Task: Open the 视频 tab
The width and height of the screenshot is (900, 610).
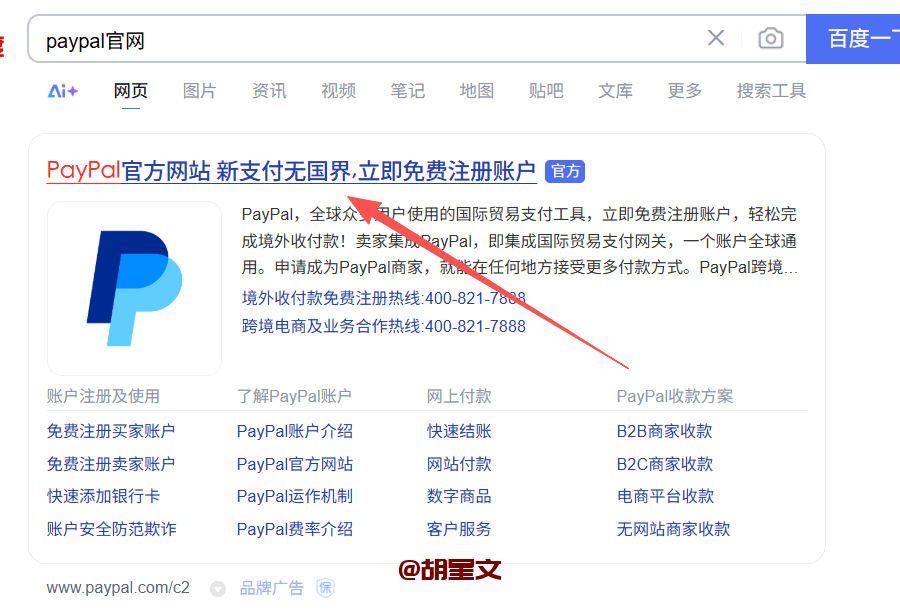Action: point(338,91)
